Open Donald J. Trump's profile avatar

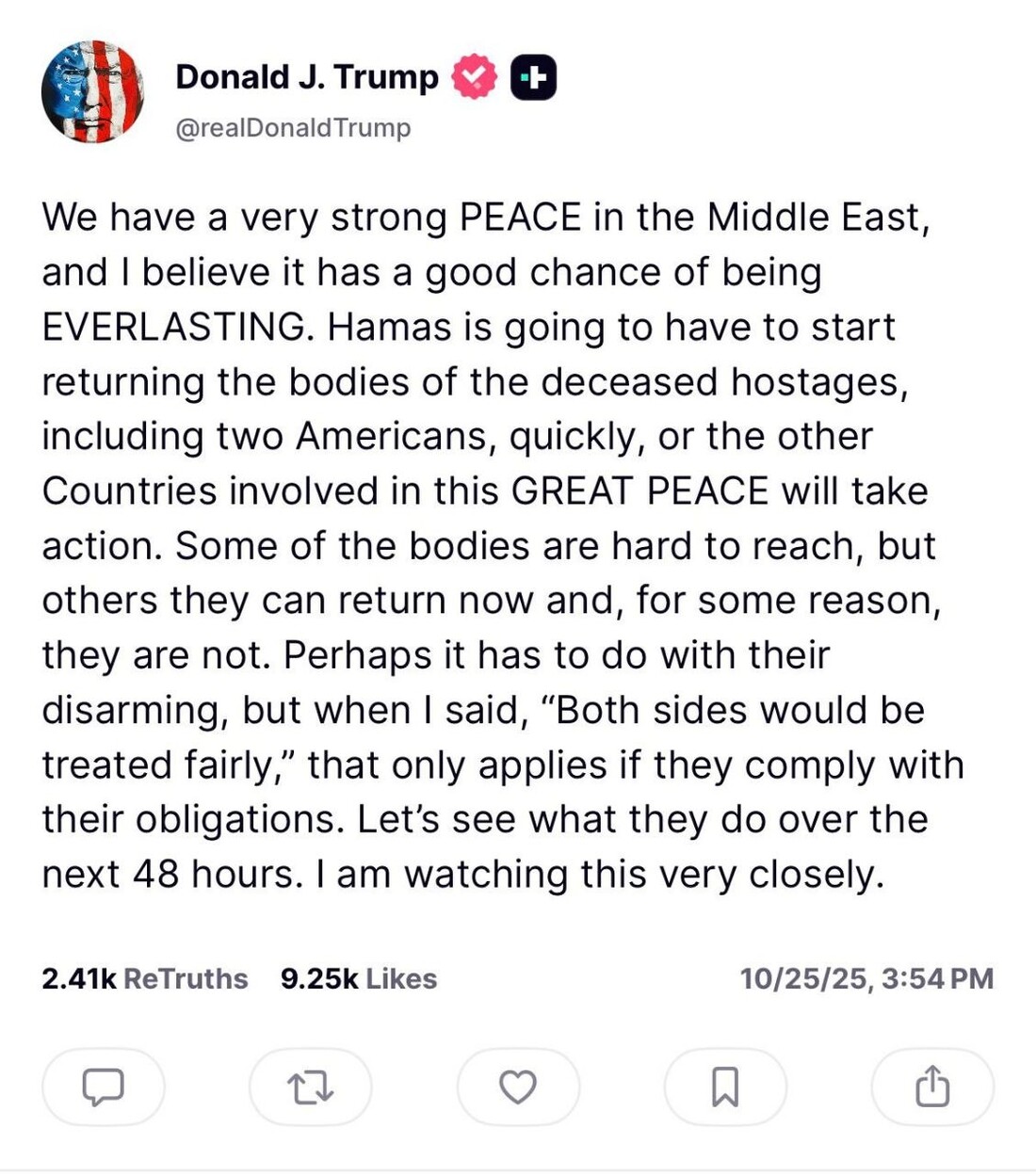[x=92, y=92]
